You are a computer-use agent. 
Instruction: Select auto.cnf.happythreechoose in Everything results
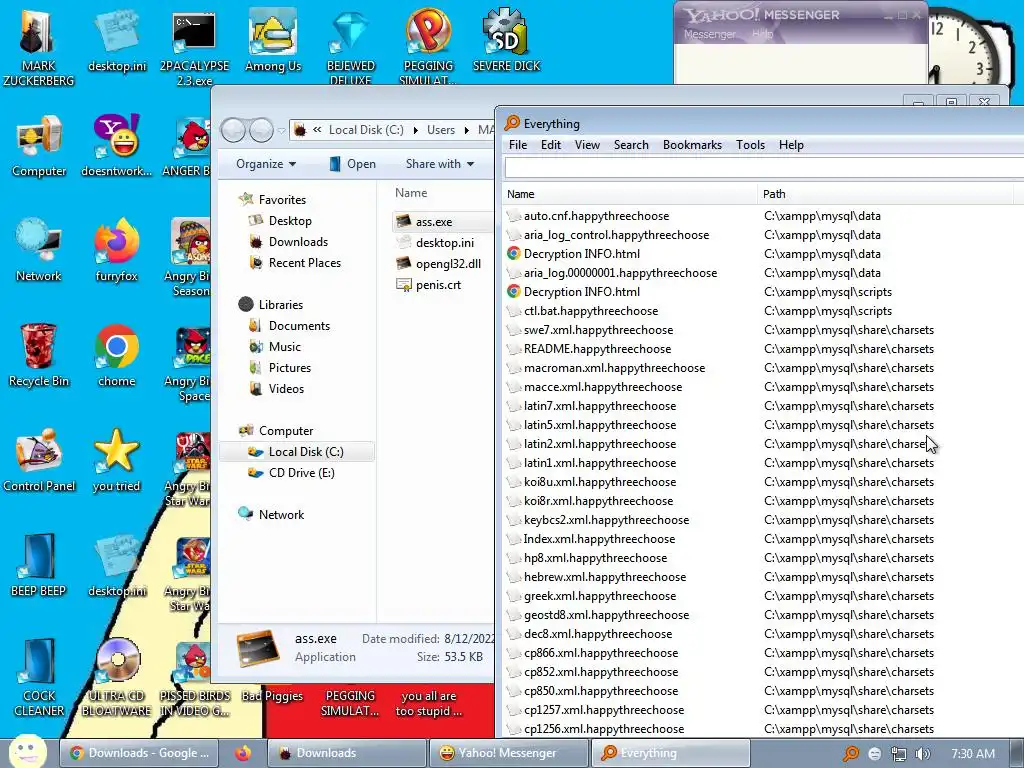(589, 216)
